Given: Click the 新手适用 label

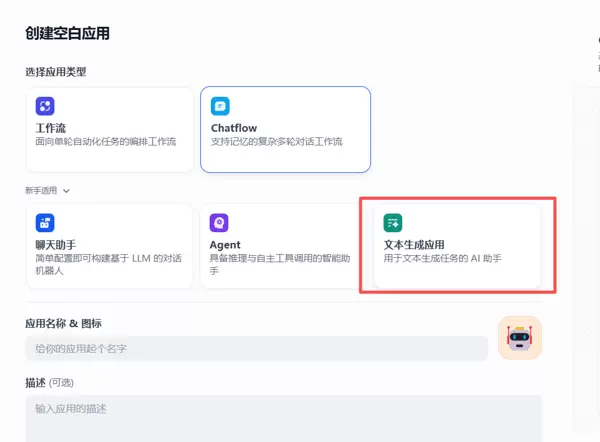Looking at the screenshot, I should pos(42,190).
